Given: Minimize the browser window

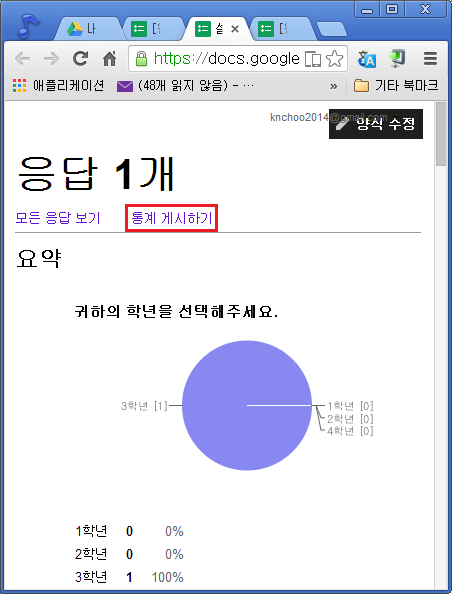Looking at the screenshot, I should coord(367,9).
